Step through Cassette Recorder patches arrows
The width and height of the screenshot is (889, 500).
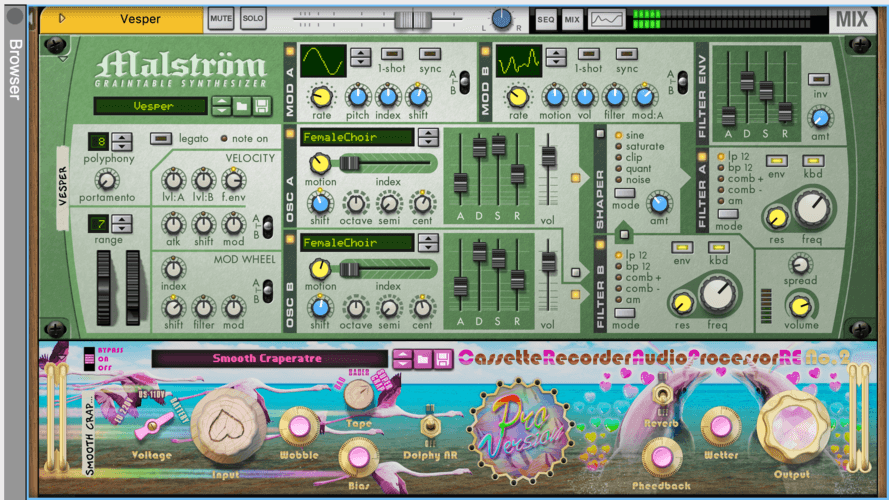click(x=403, y=359)
